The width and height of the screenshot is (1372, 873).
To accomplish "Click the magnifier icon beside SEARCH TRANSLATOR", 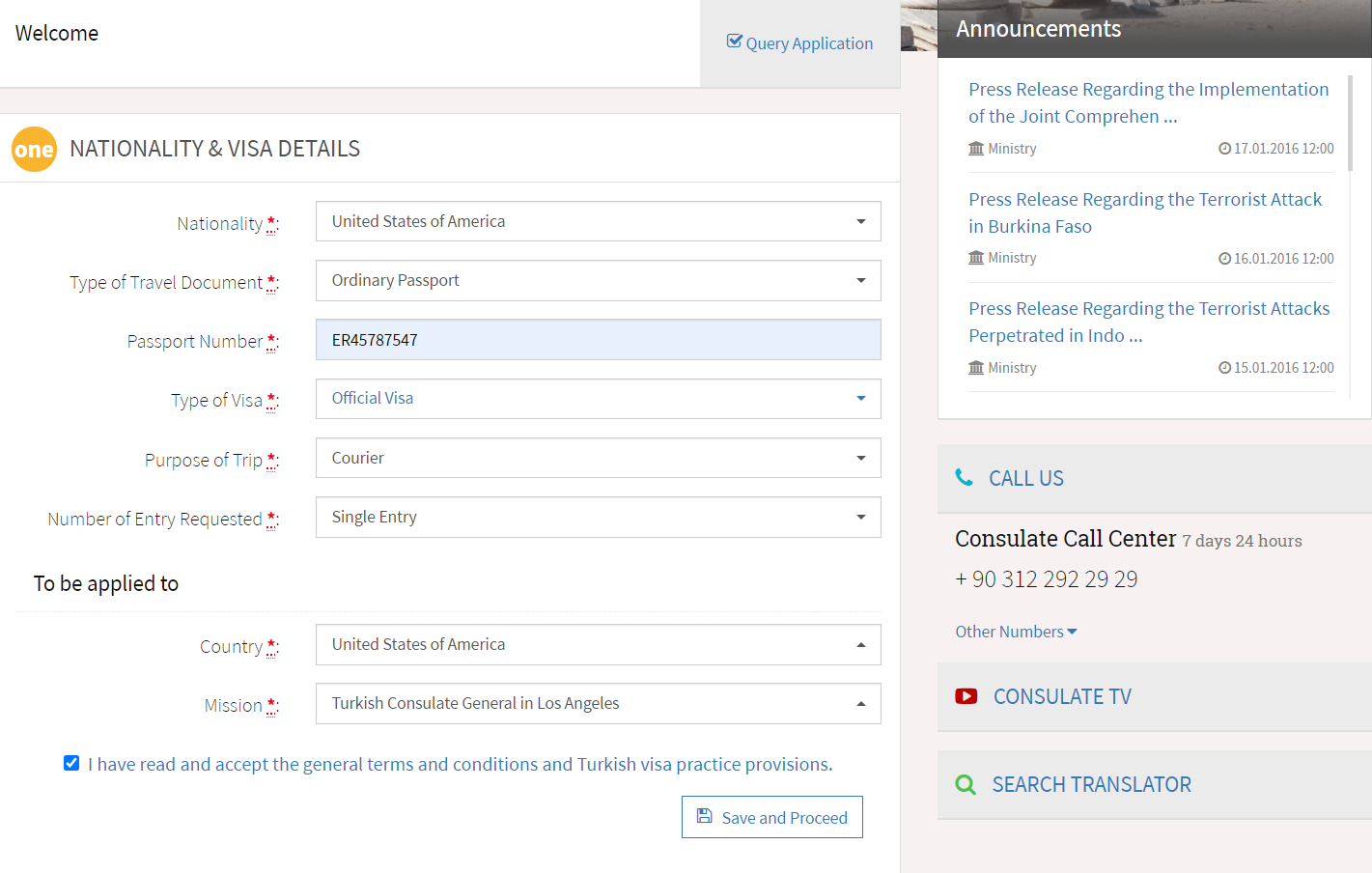I will coord(966,784).
